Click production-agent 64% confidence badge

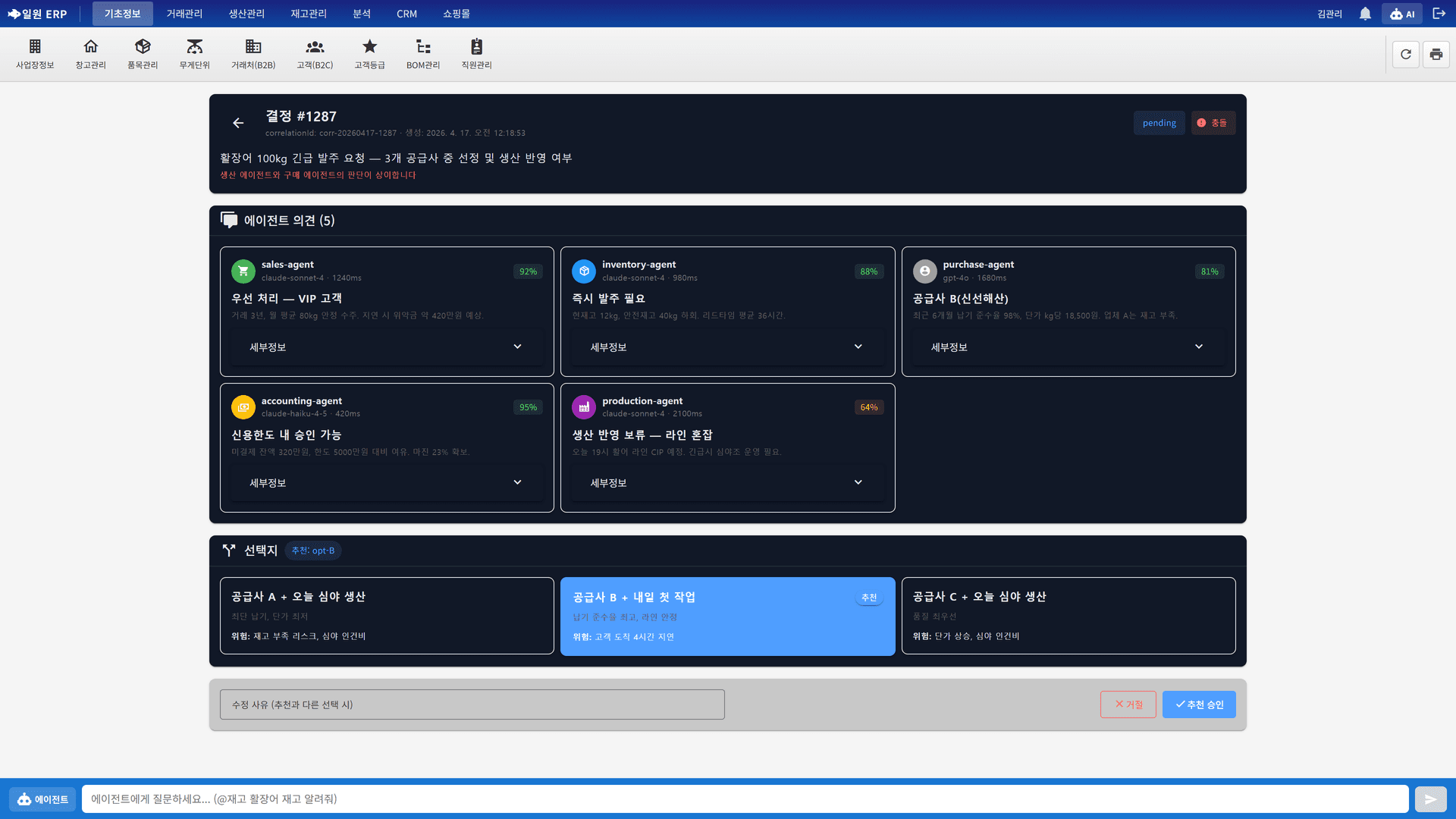tap(868, 407)
